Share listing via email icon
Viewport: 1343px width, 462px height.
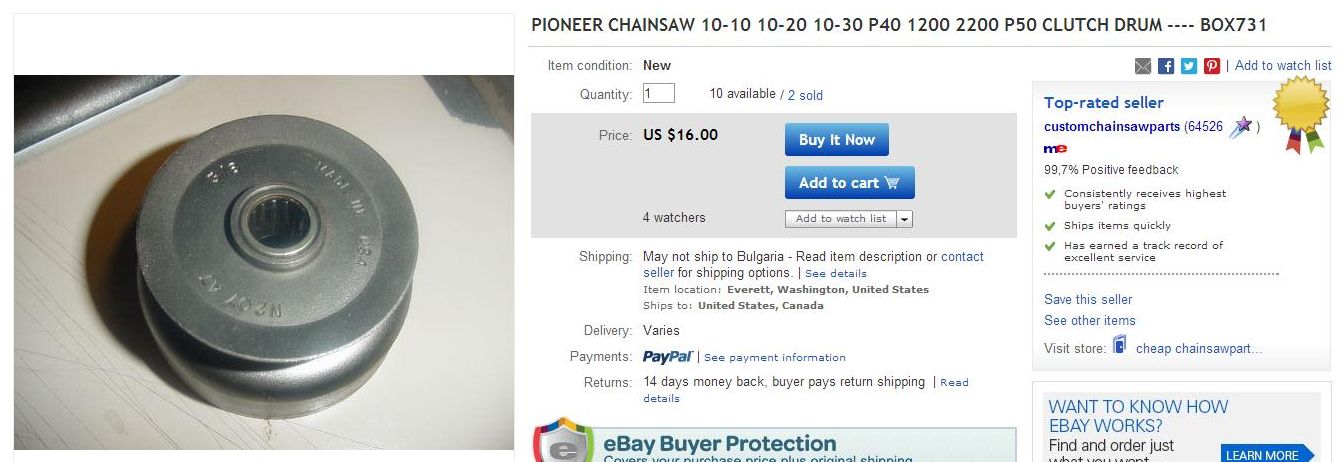[x=1143, y=66]
